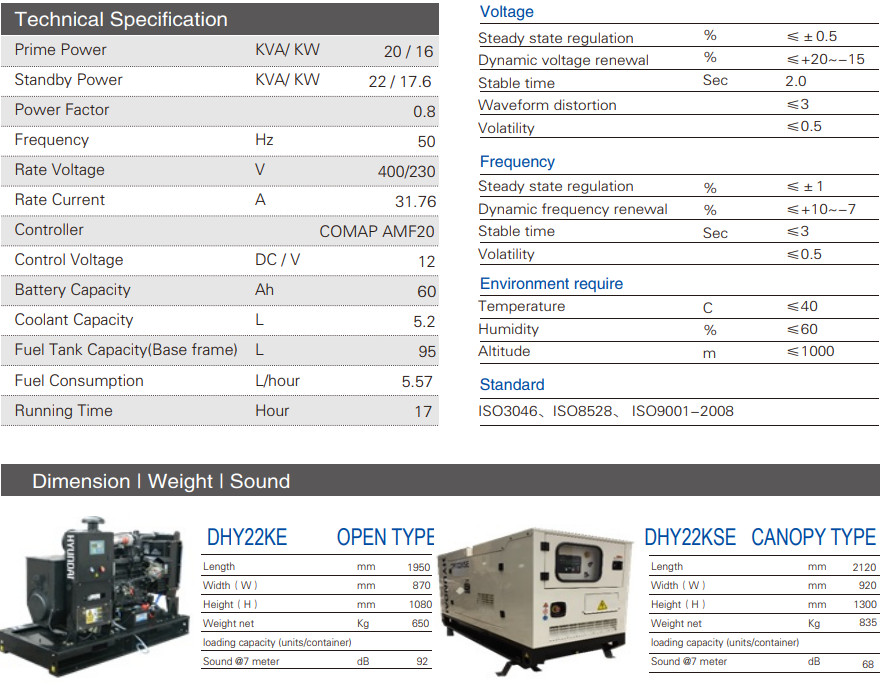
Task: Click the open type sound value "92"
Action: 422,662
